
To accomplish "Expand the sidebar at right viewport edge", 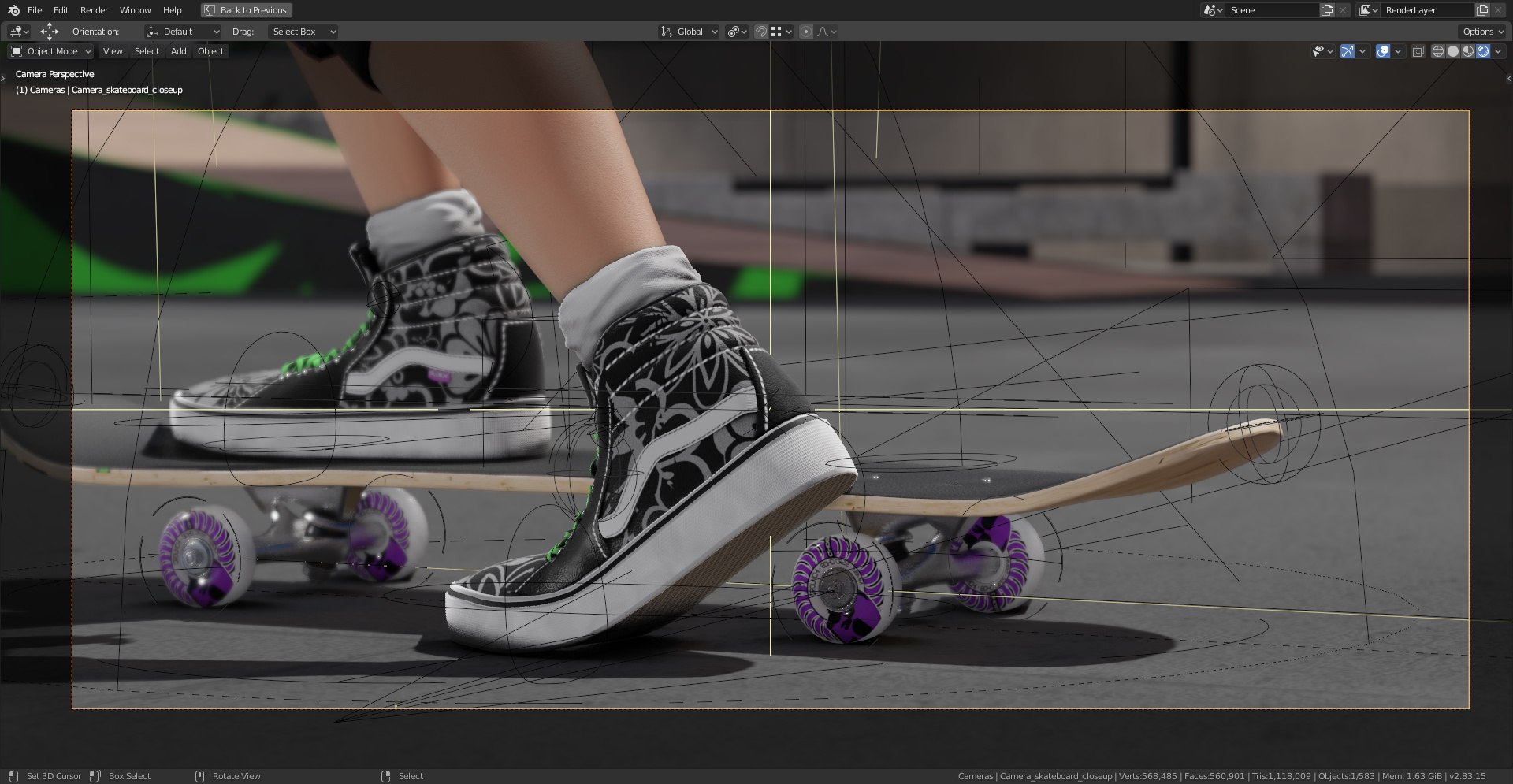I will 1509,78.
